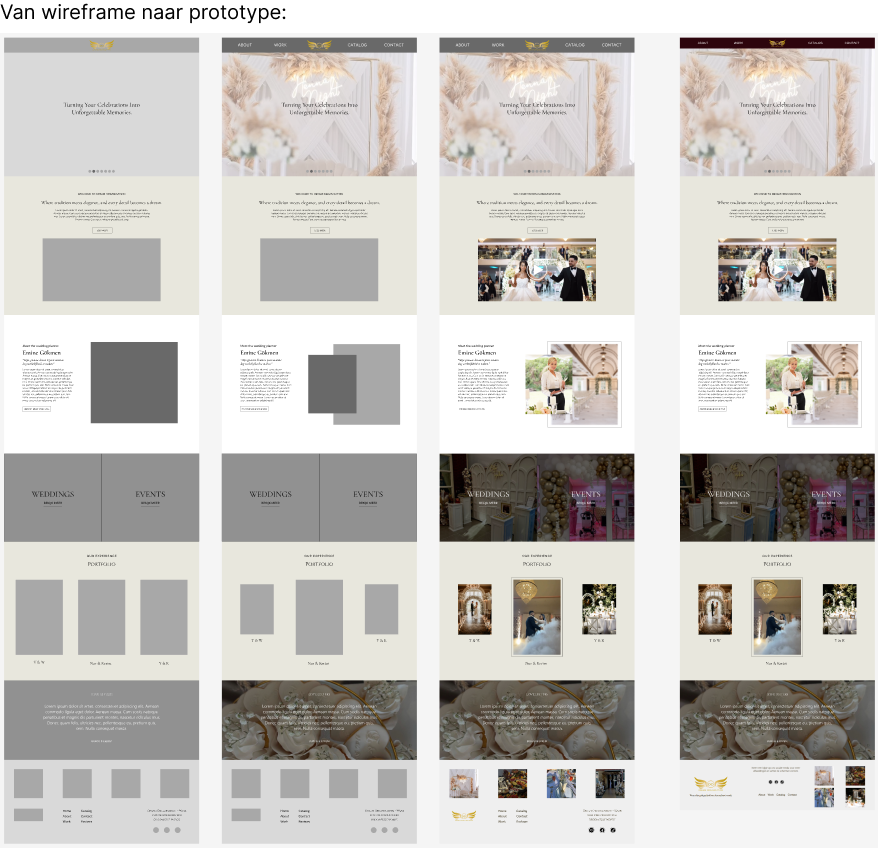Click the button below Emine Gökmen bio, rightmost mockup

click(712, 409)
